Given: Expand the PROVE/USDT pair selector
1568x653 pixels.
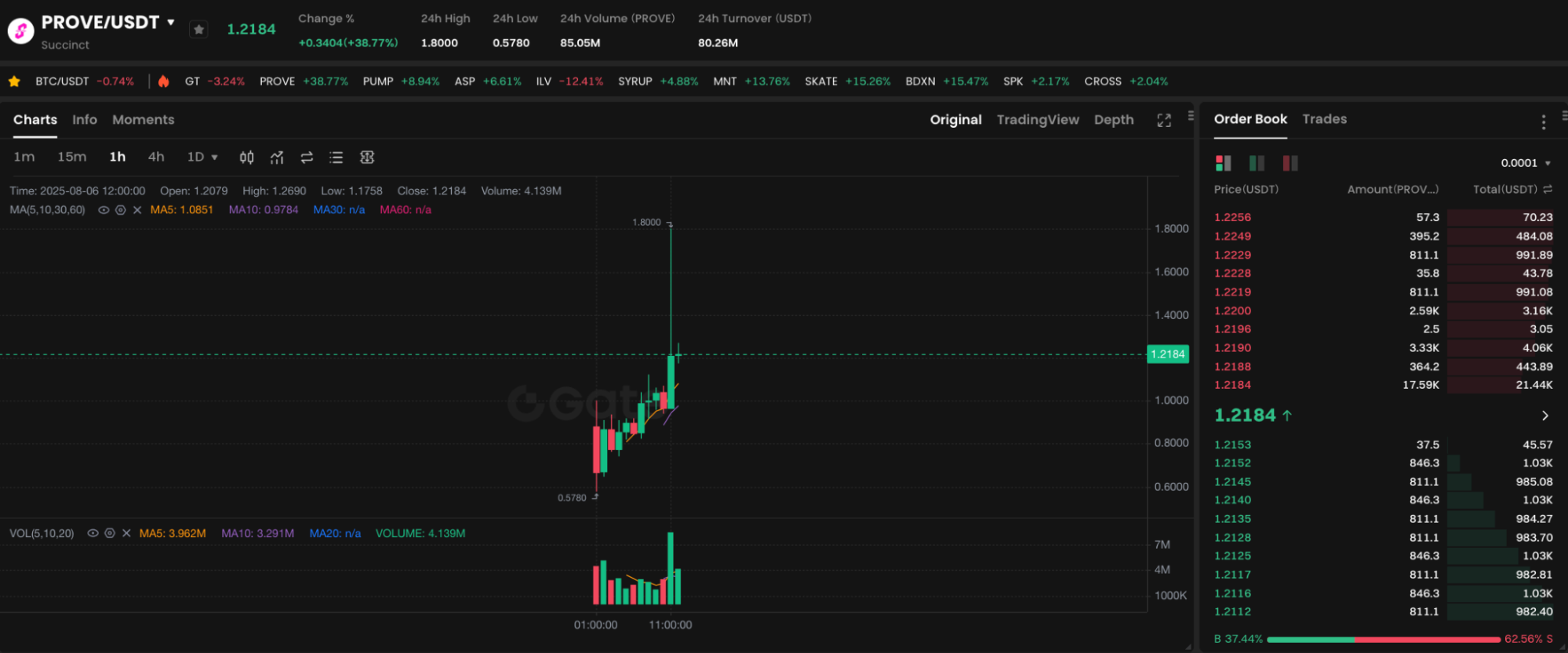Looking at the screenshot, I should [171, 23].
